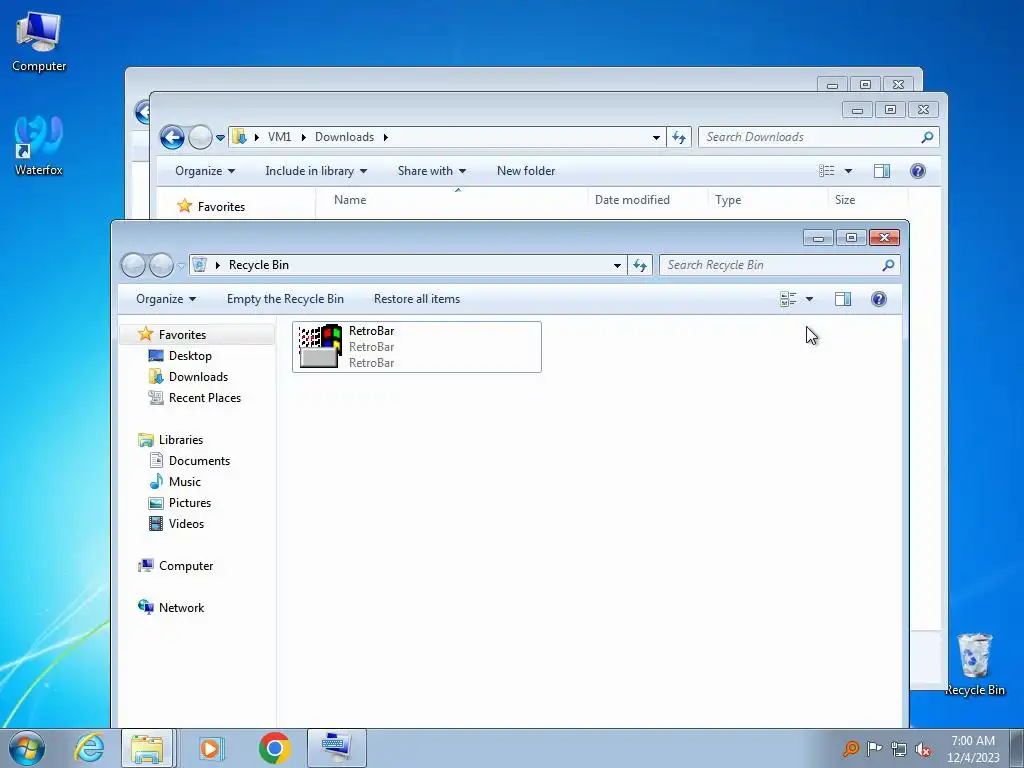The image size is (1024, 768).
Task: Launch Google Chrome from taskbar
Action: click(274, 748)
